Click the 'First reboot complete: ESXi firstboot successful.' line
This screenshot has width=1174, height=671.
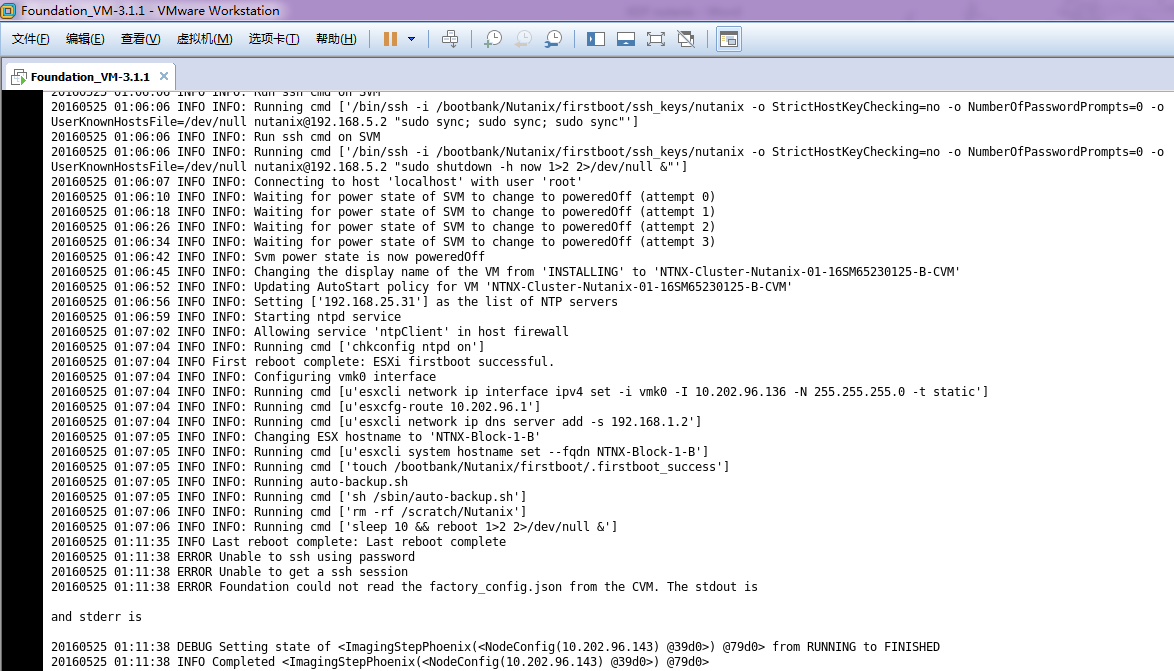pyautogui.click(x=302, y=362)
